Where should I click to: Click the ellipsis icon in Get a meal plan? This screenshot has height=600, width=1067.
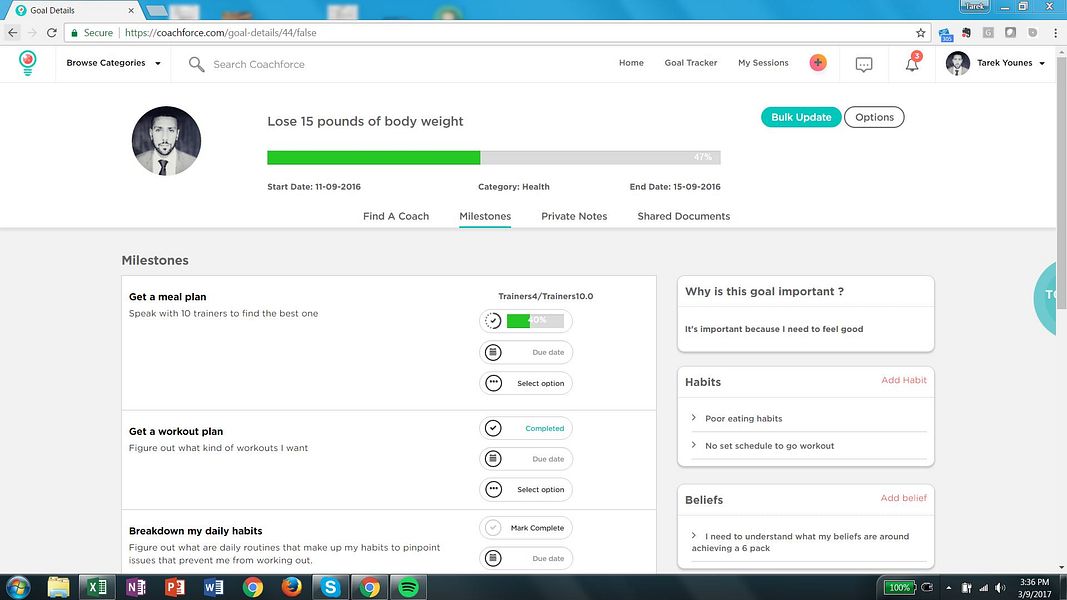(493, 383)
